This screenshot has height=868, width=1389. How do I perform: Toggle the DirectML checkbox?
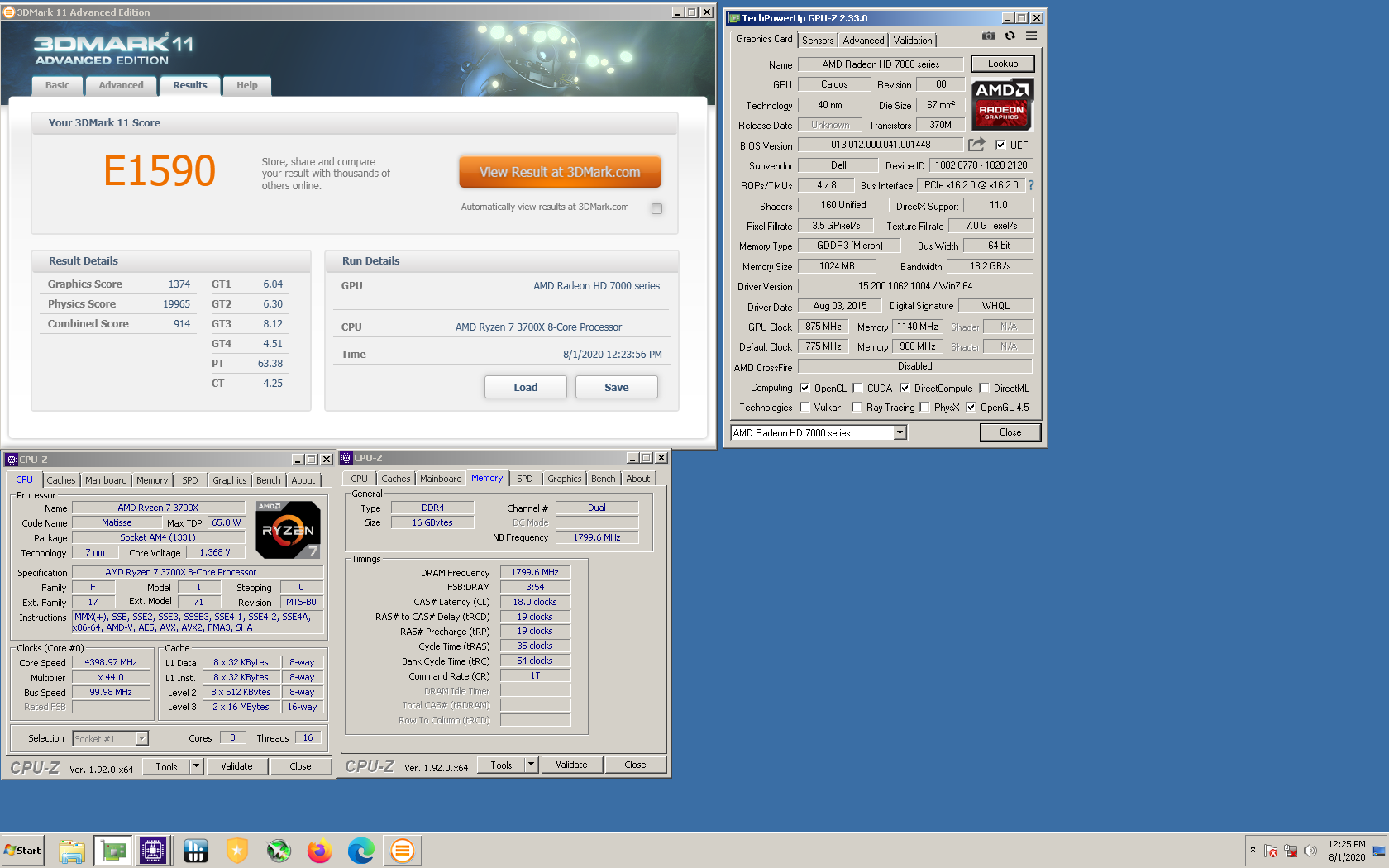pyautogui.click(x=984, y=388)
